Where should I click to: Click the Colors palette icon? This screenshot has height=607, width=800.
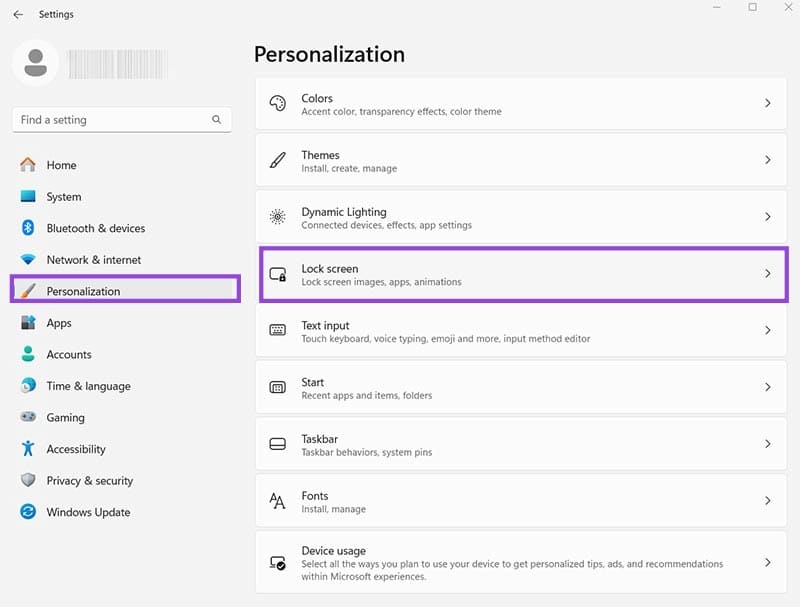tap(278, 104)
